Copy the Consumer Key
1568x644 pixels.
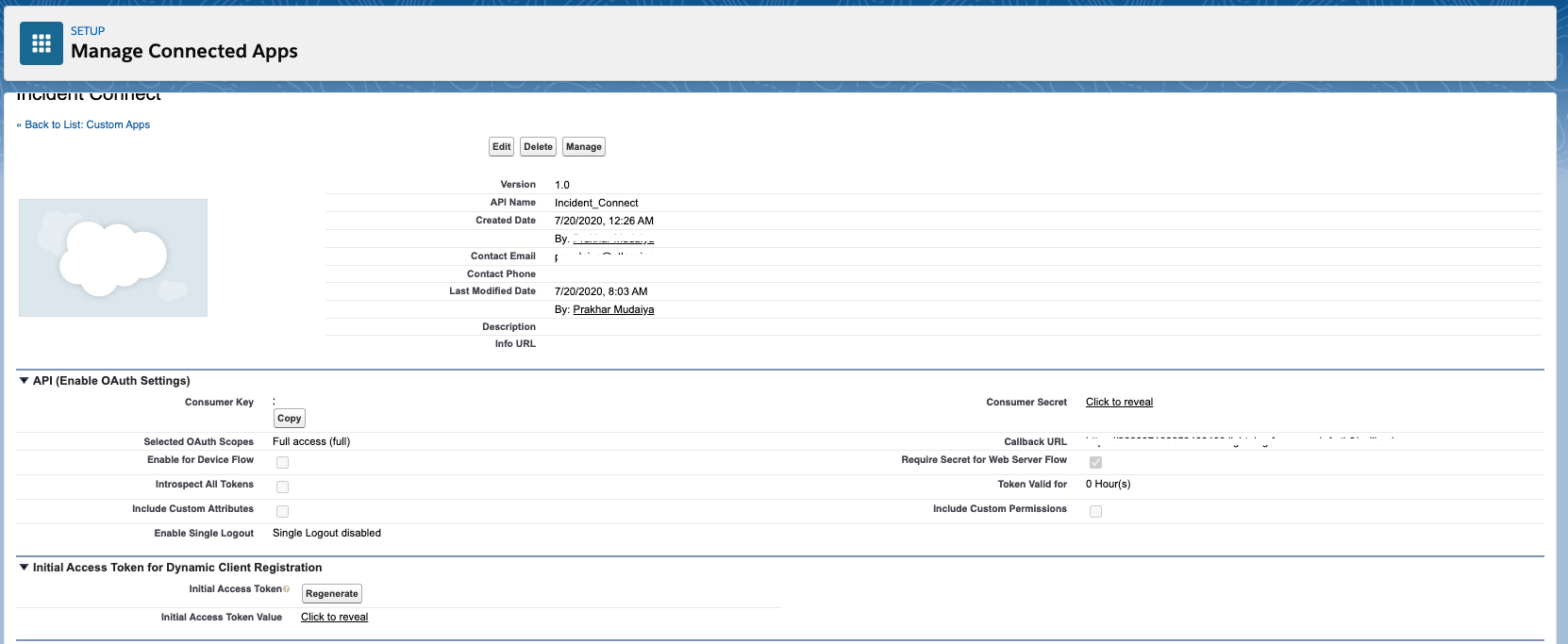tap(290, 419)
